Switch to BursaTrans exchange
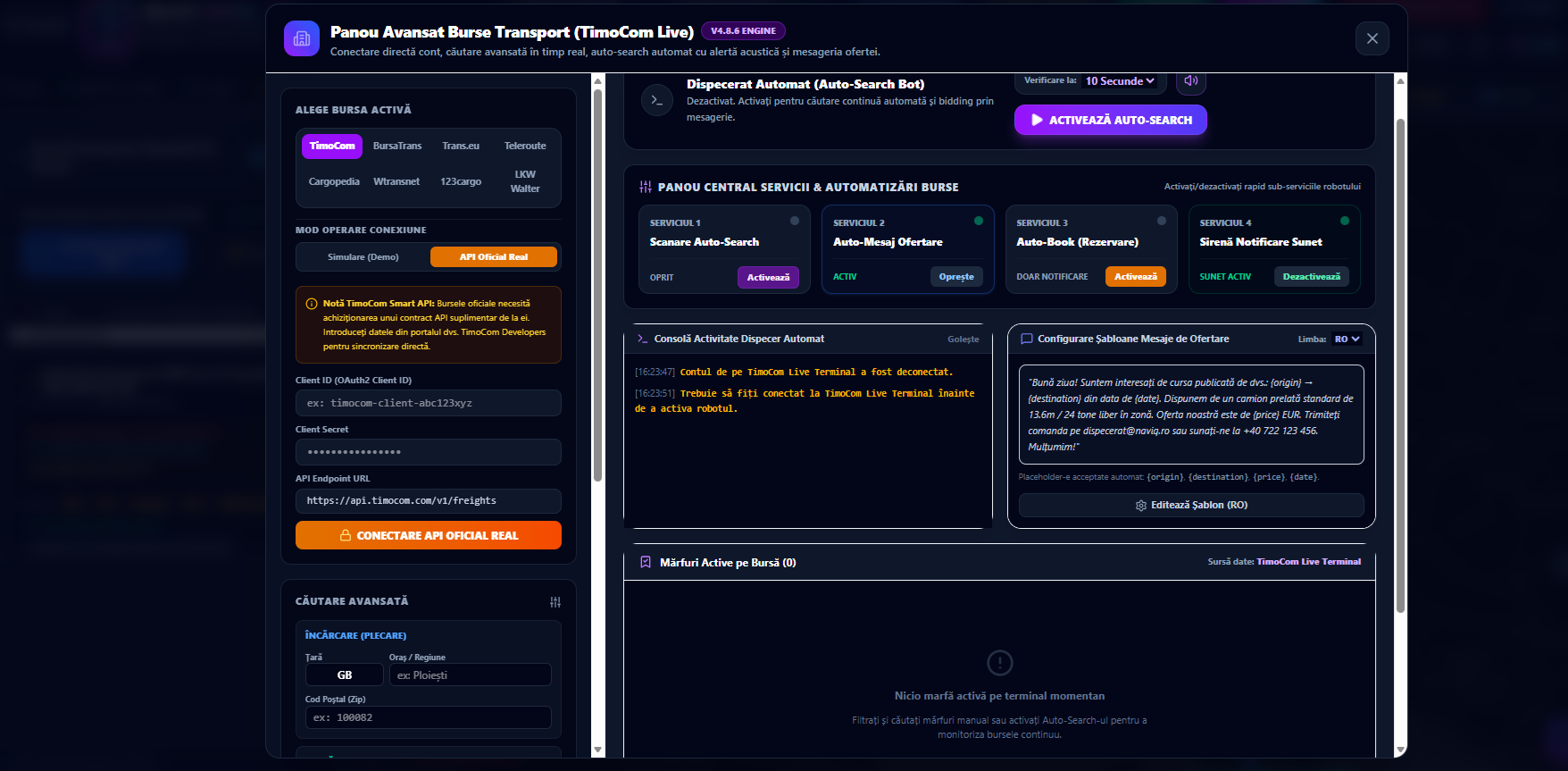 pos(397,146)
